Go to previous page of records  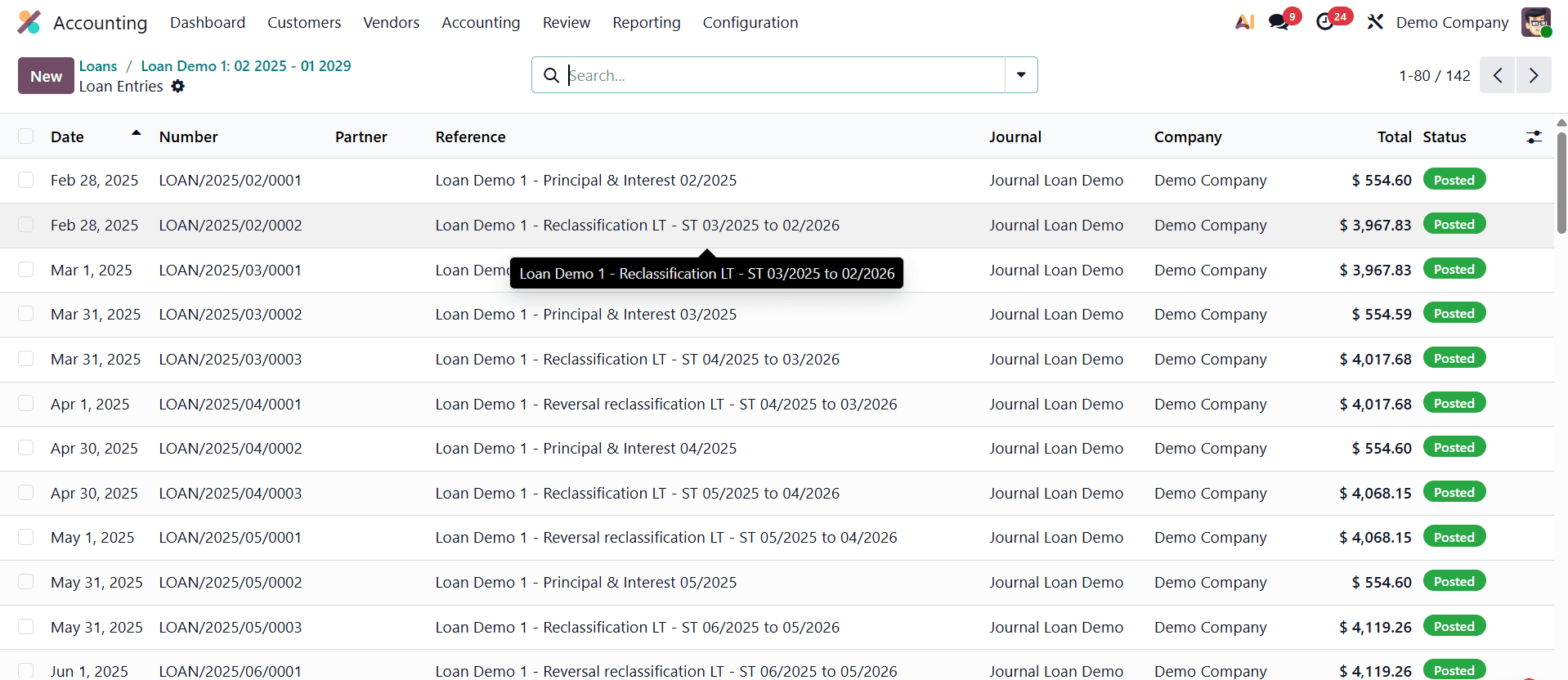(1498, 75)
